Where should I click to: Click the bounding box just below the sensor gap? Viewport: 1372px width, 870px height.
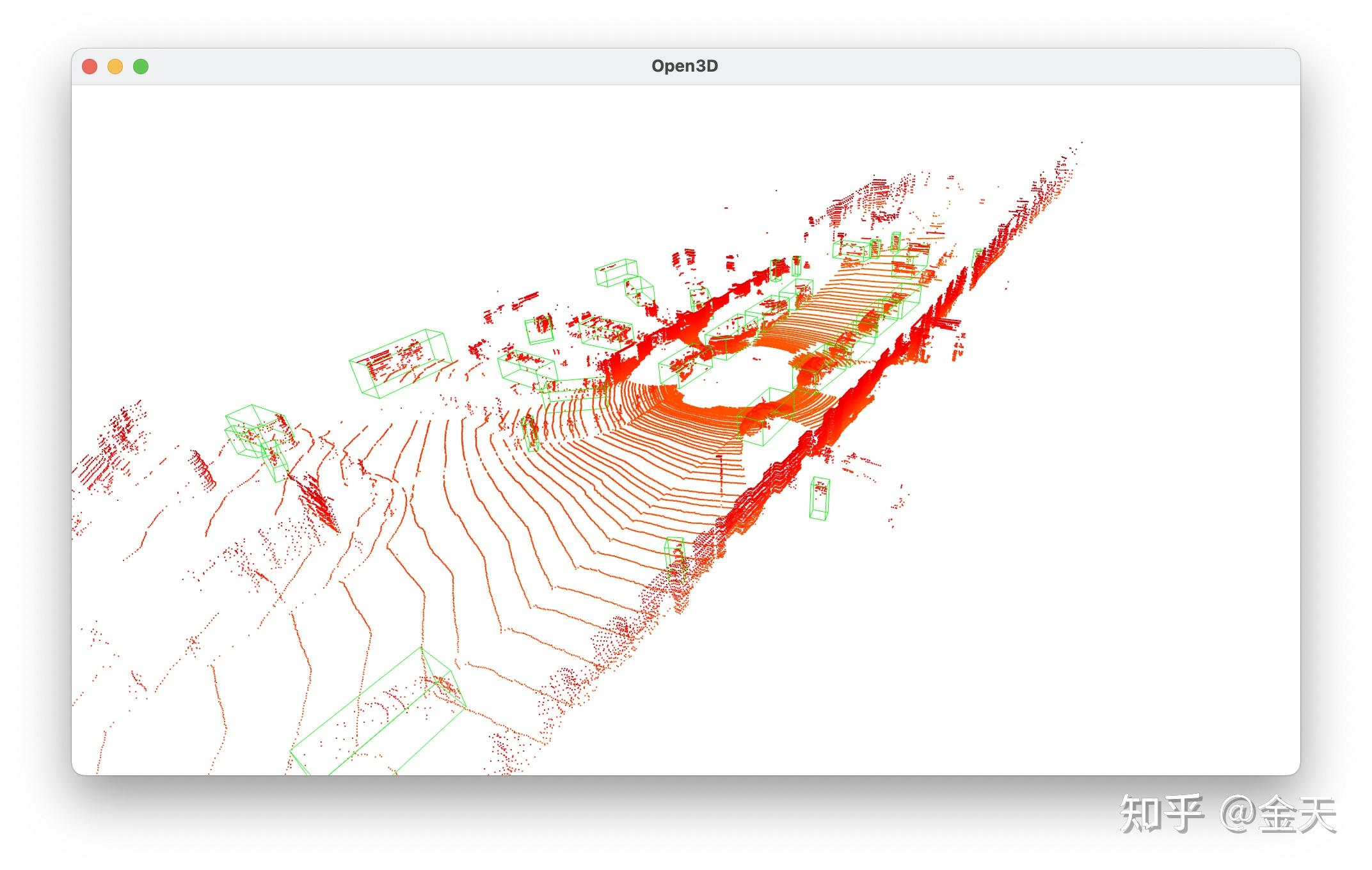tap(767, 416)
